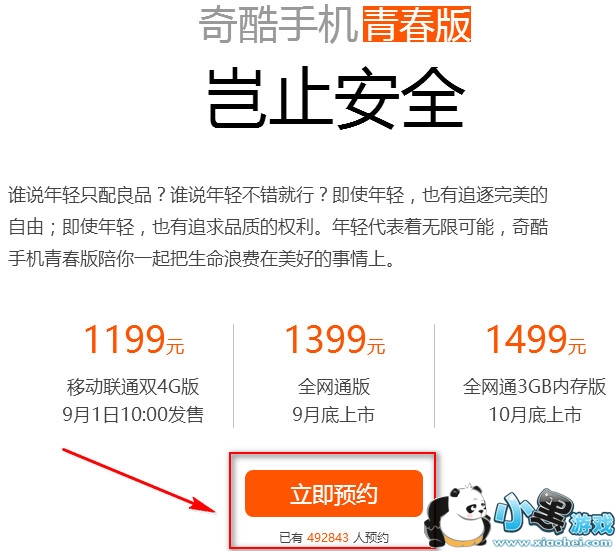Click the 青春版 orange label in title
This screenshot has width=616, height=551.
coord(417,25)
